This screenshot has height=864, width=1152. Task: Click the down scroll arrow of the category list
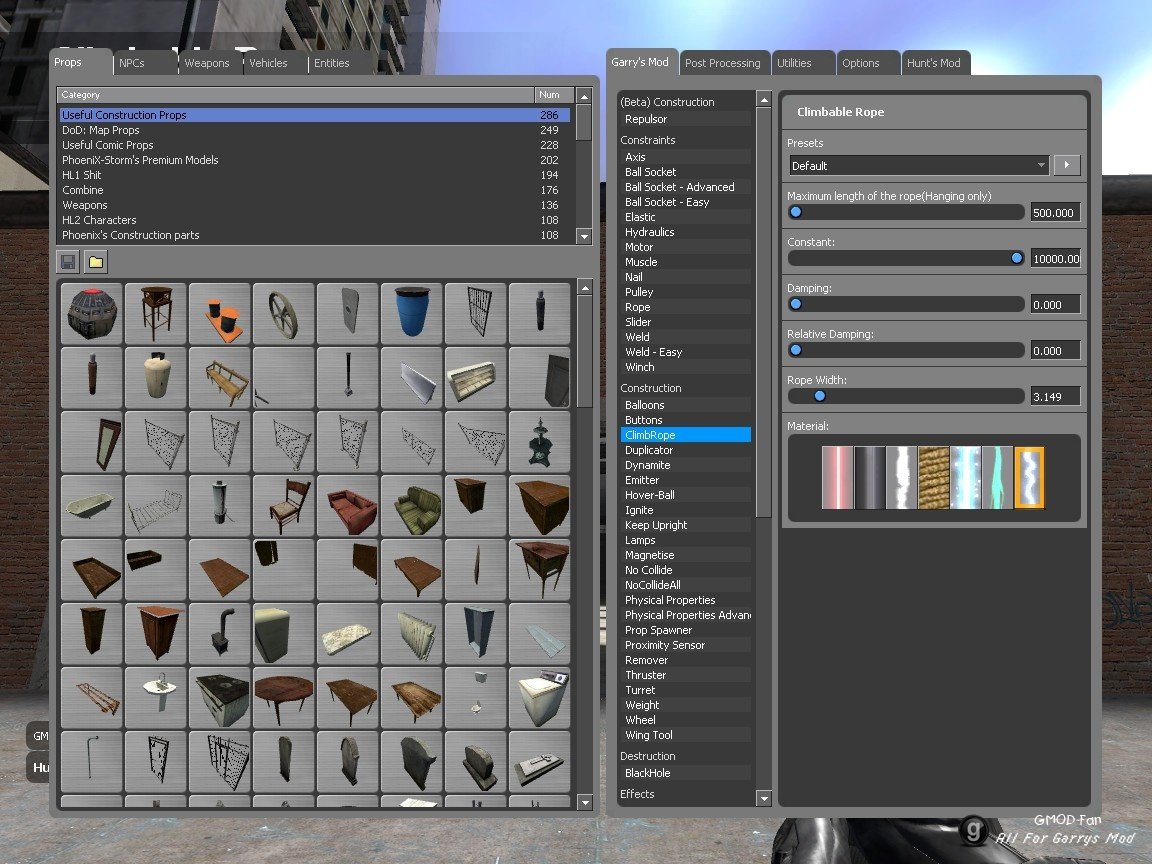(582, 236)
